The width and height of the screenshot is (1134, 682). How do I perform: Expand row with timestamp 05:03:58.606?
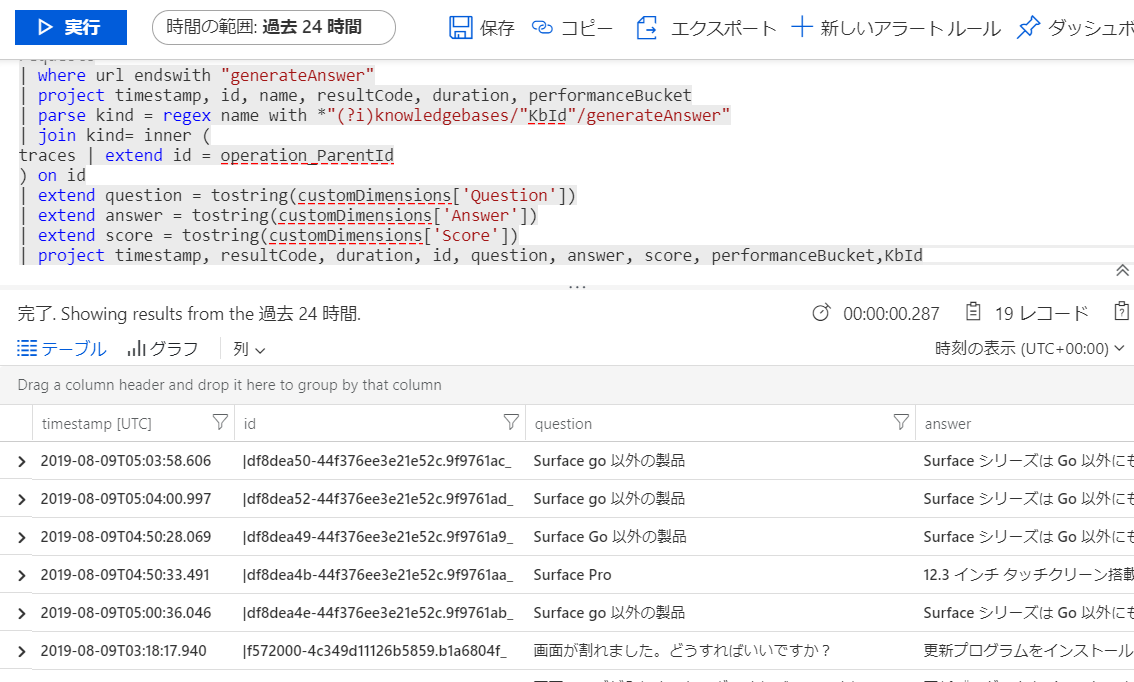(22, 461)
